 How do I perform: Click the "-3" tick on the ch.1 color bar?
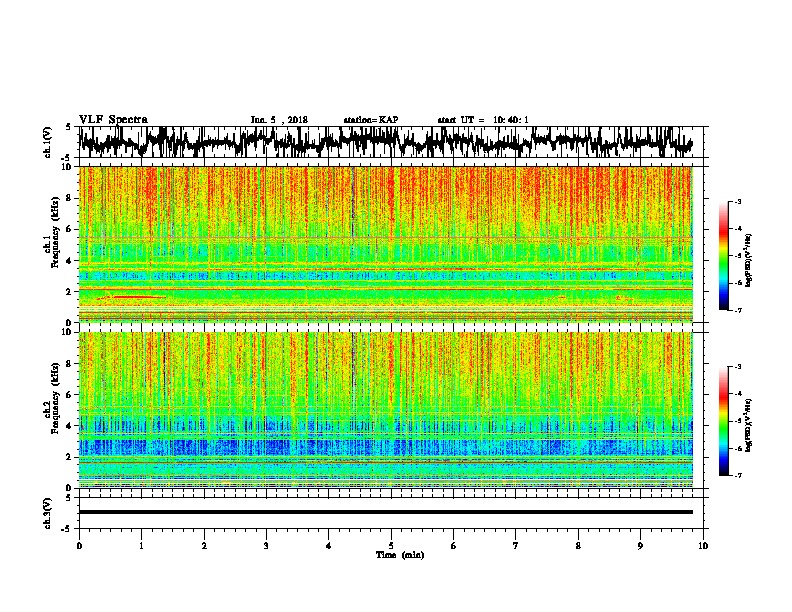(738, 202)
